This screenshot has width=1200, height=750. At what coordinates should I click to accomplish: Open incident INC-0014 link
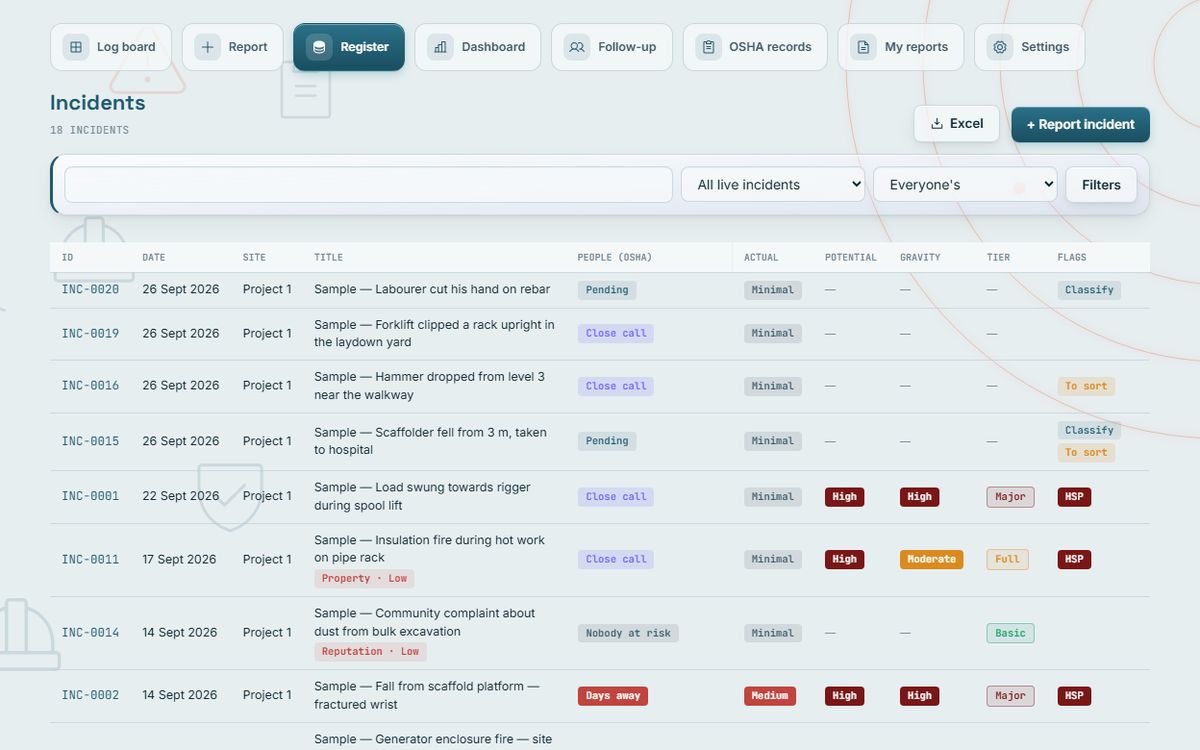click(90, 633)
